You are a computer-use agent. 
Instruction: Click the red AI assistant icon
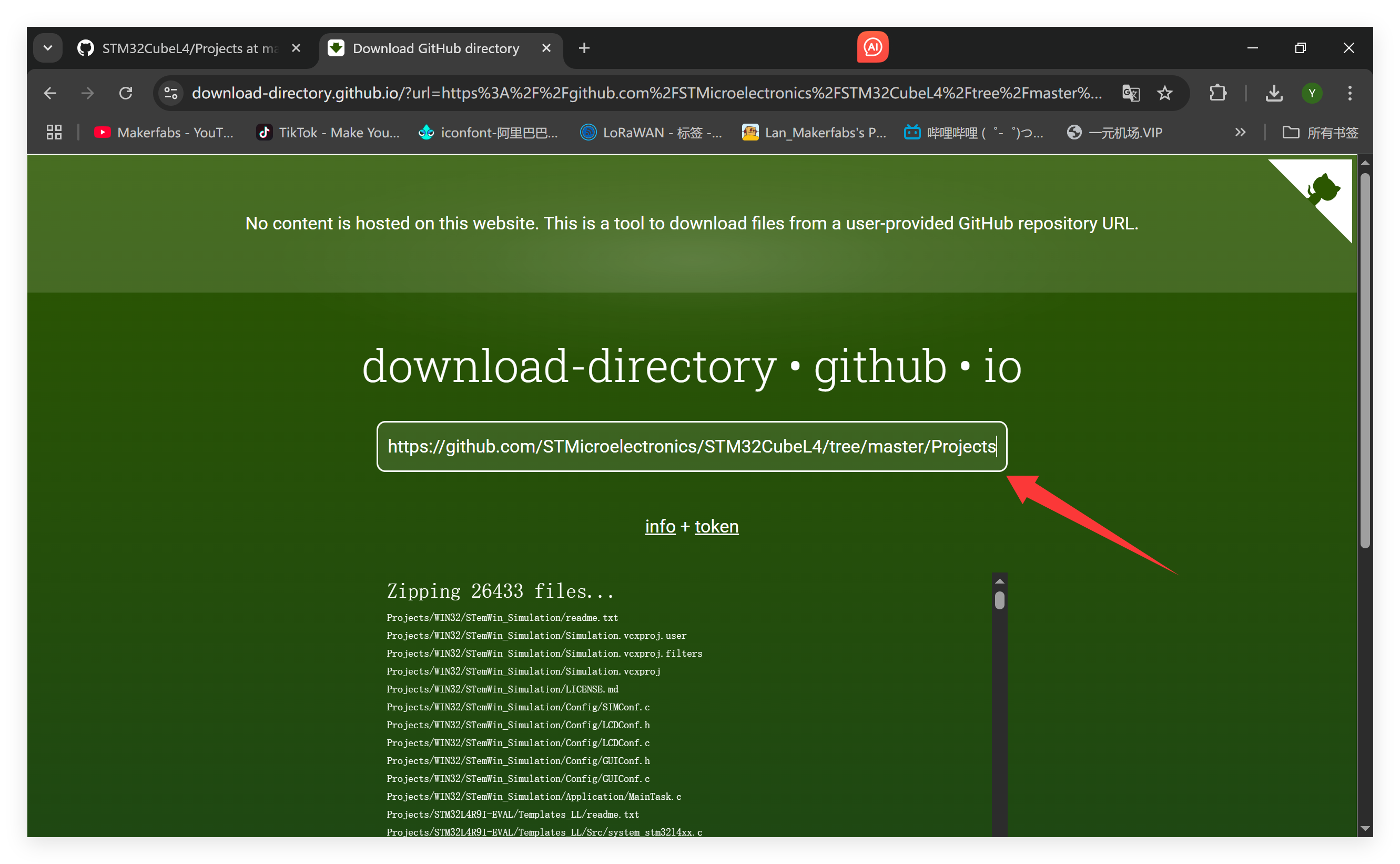[x=872, y=47]
